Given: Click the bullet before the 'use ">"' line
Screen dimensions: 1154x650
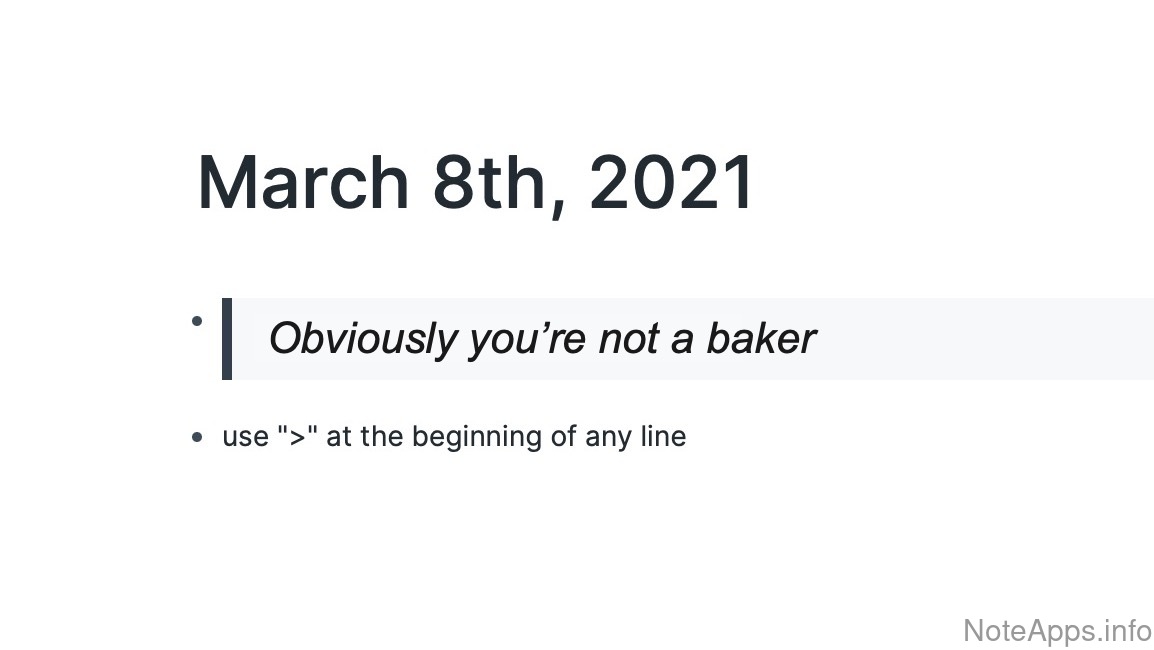Looking at the screenshot, I should point(197,437).
